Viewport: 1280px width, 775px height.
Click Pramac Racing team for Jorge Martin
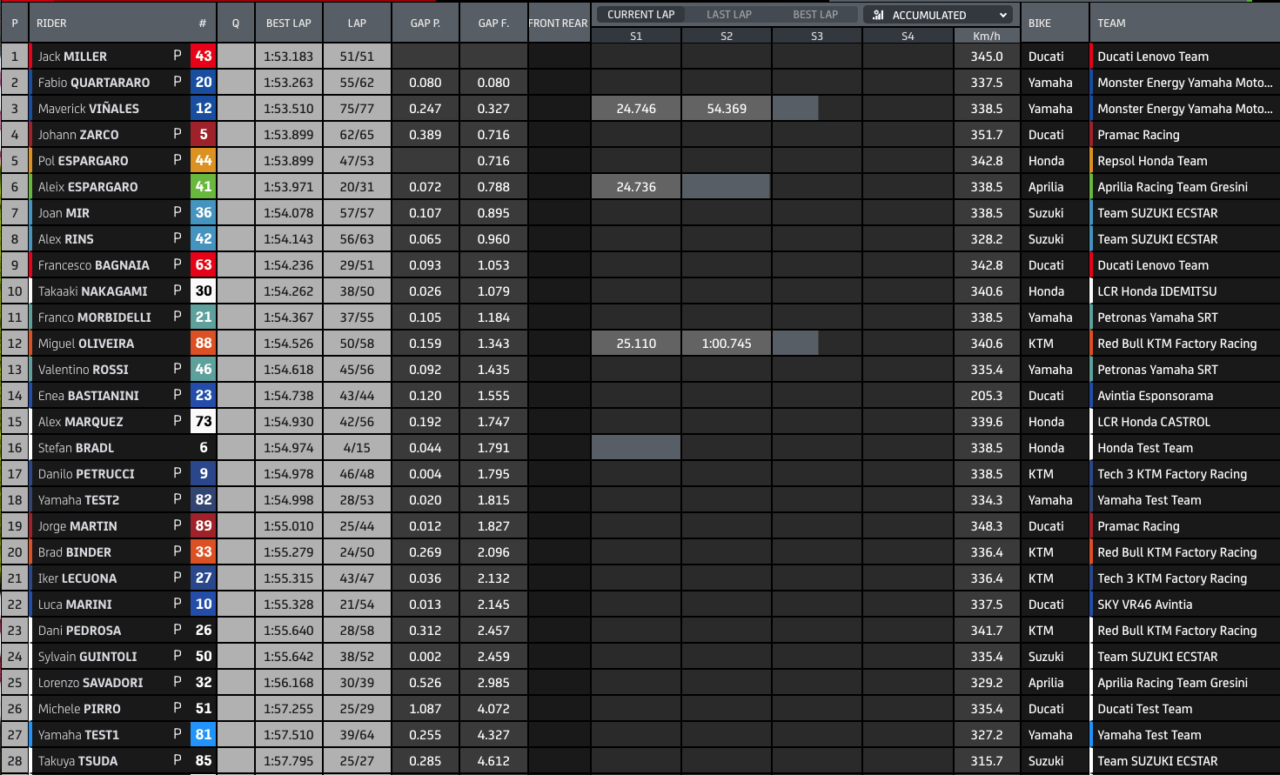tap(1138, 526)
